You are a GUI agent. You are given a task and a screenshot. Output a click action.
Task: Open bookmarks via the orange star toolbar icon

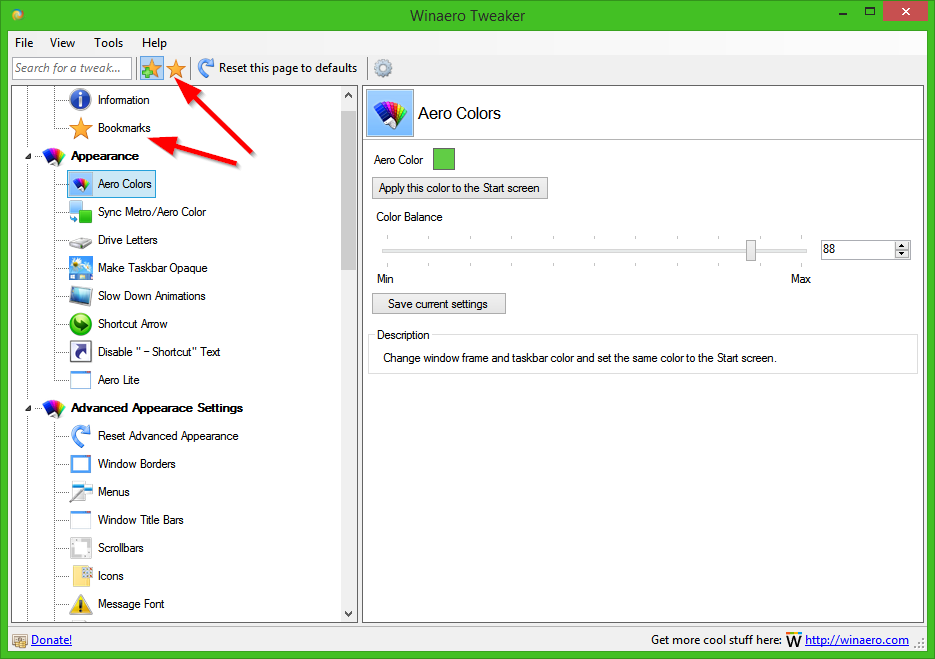click(176, 69)
